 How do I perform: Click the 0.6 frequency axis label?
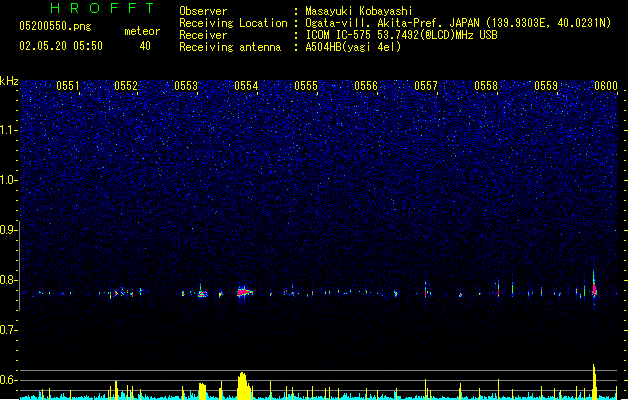[8, 380]
